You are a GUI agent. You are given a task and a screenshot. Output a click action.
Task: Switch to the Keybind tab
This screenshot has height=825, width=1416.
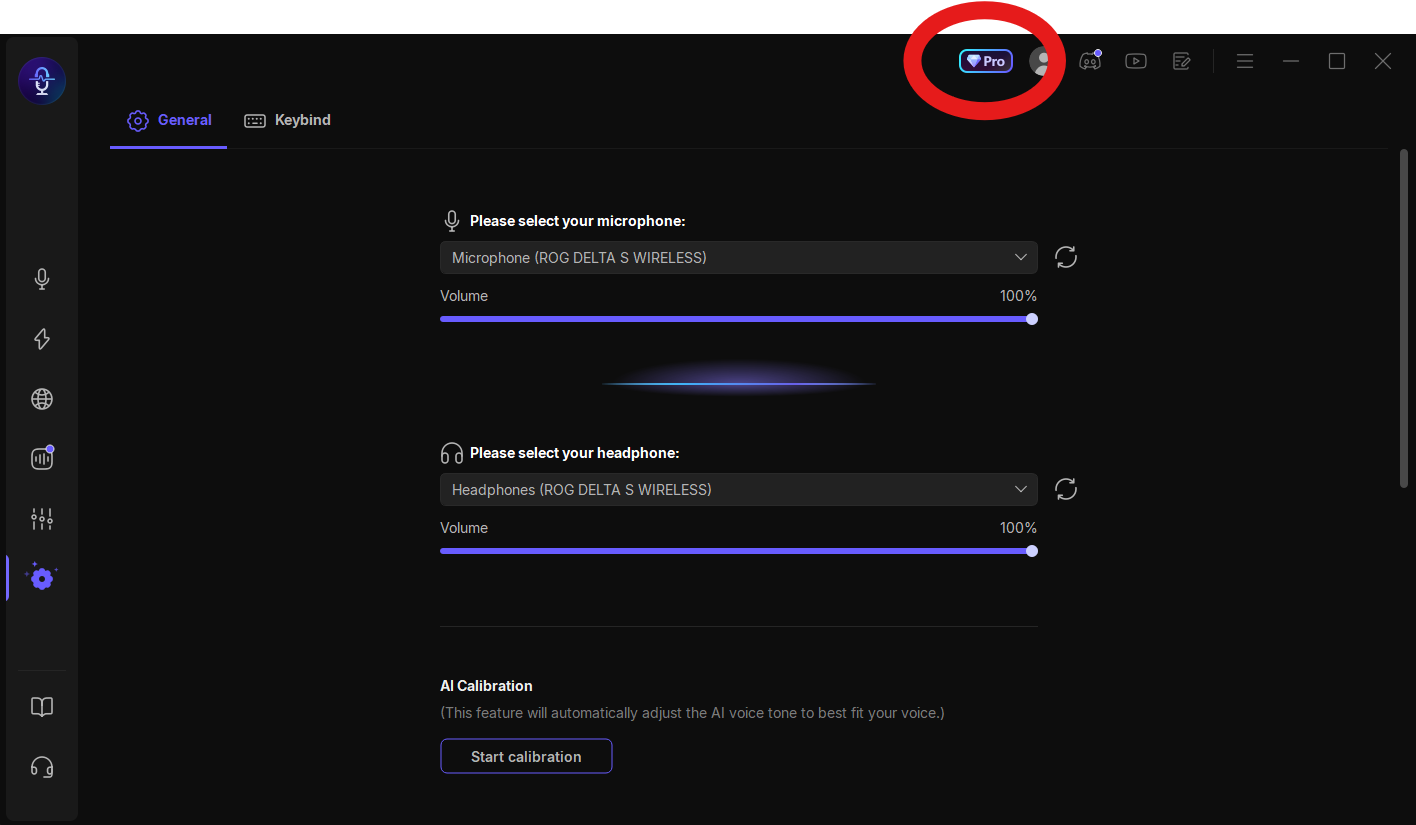[287, 120]
